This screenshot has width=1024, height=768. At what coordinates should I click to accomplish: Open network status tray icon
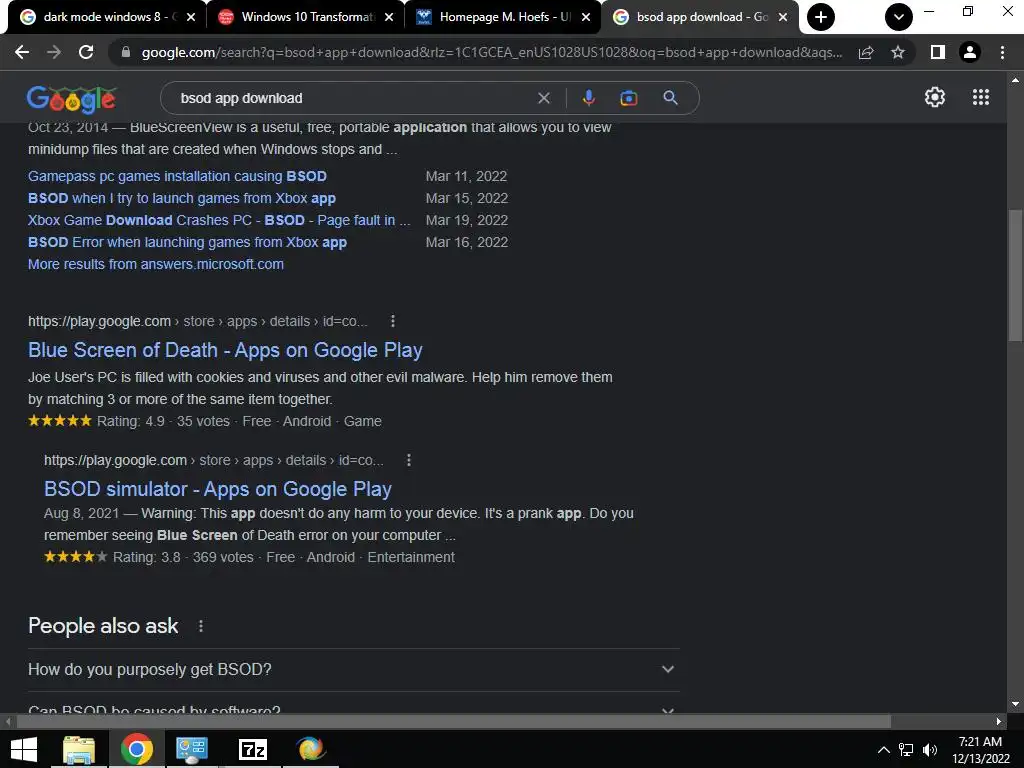click(906, 750)
